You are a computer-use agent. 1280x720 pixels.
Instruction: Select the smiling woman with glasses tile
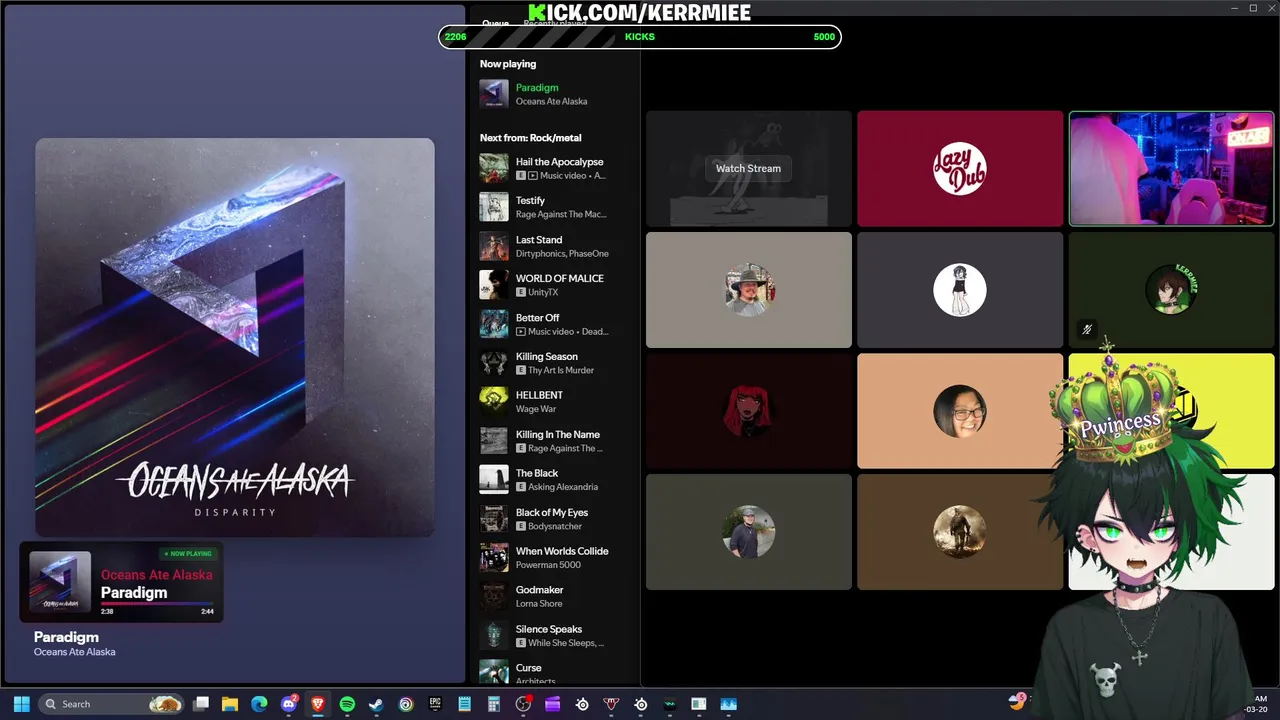[960, 411]
